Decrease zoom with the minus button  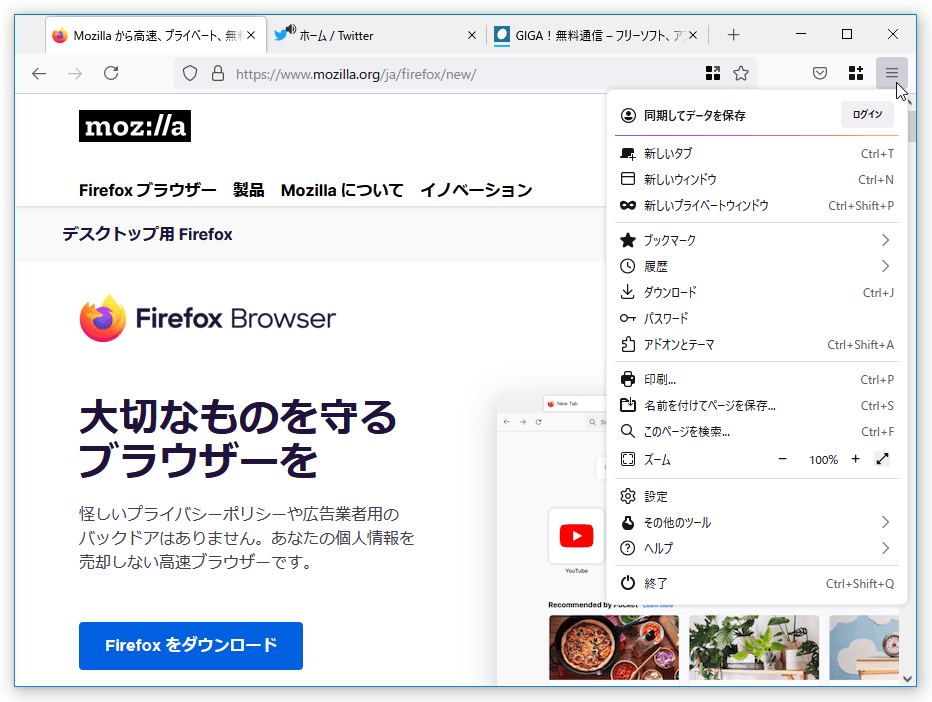pos(782,459)
